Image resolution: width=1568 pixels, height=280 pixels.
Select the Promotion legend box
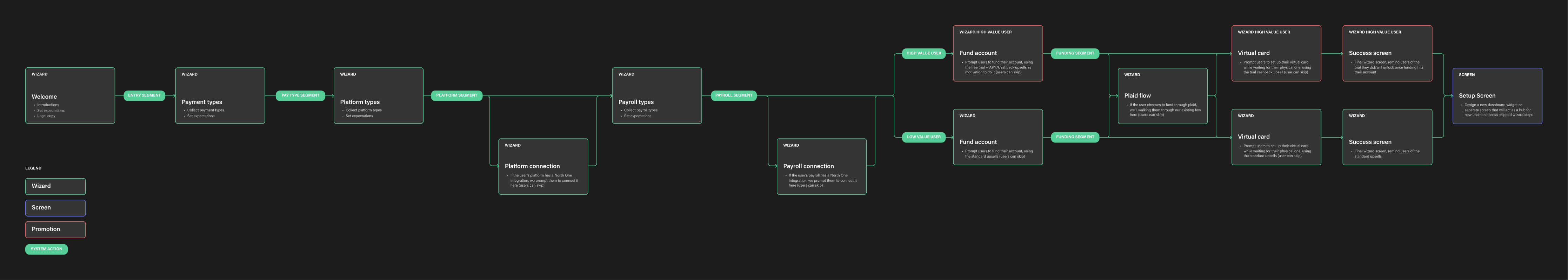click(55, 229)
